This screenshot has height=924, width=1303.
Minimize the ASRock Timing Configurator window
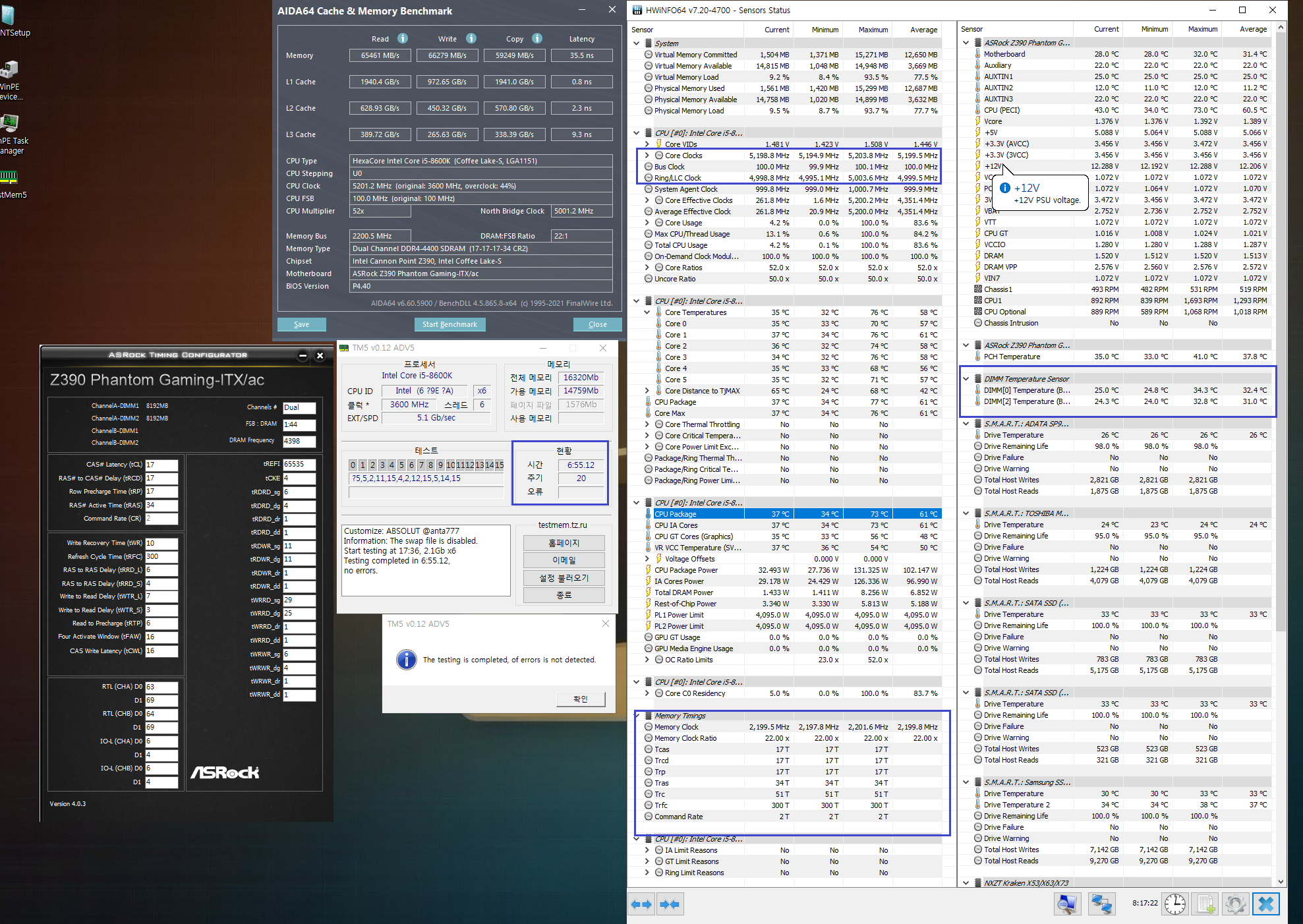(303, 356)
